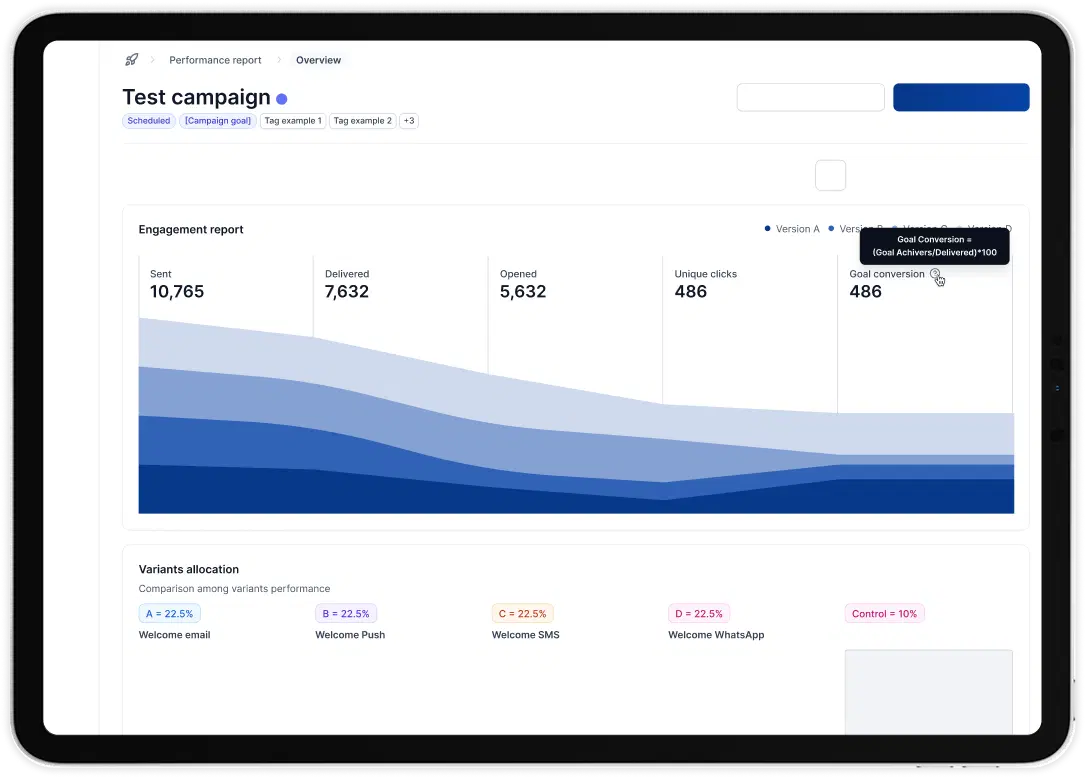Select the Tag example 2 chip

point(363,121)
